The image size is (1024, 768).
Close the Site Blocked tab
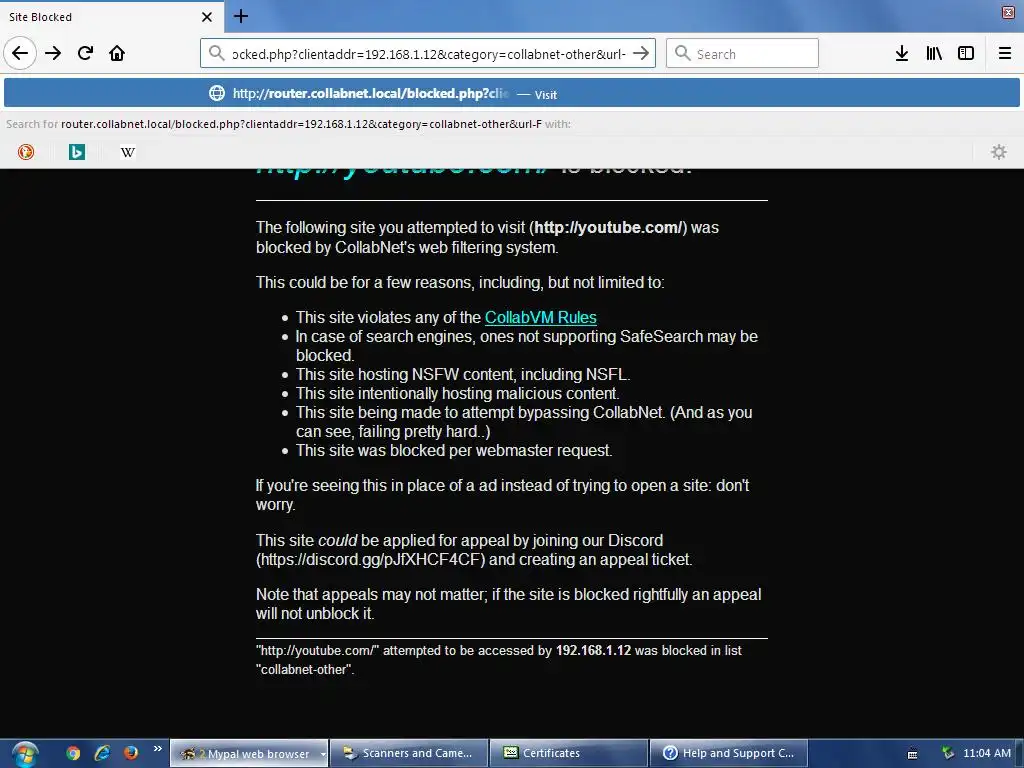coord(206,17)
